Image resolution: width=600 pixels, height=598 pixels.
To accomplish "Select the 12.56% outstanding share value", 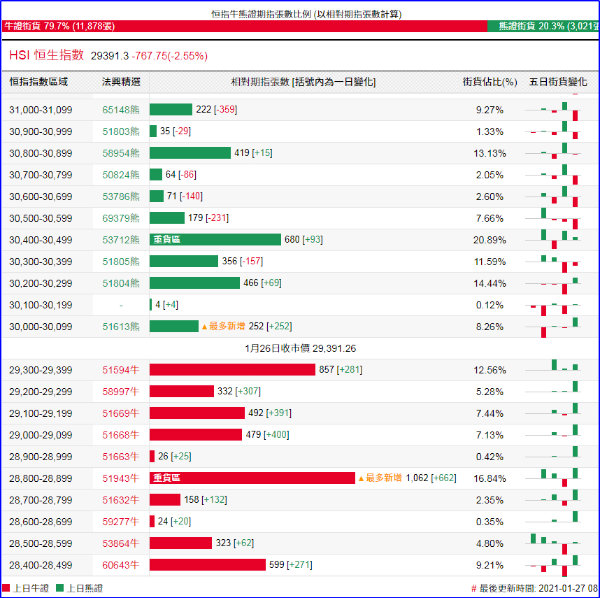I will (490, 370).
